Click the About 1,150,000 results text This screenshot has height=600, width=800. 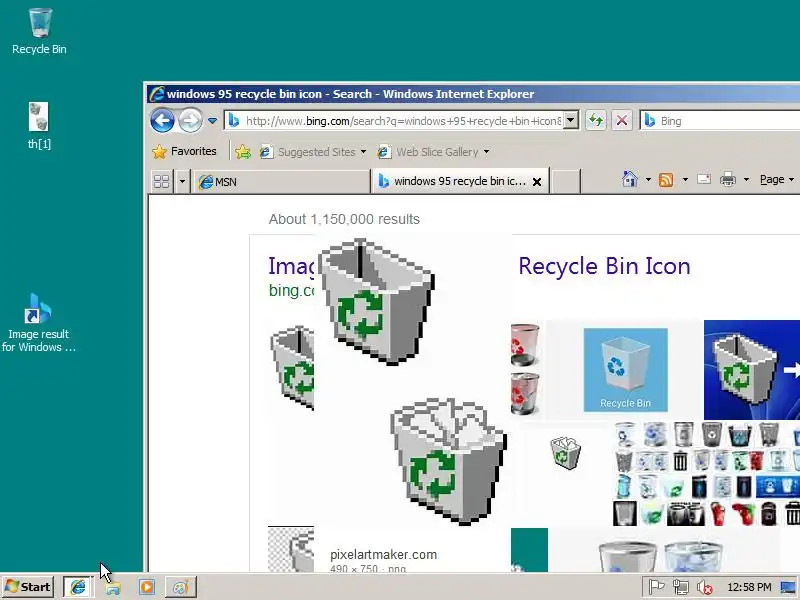tap(344, 219)
